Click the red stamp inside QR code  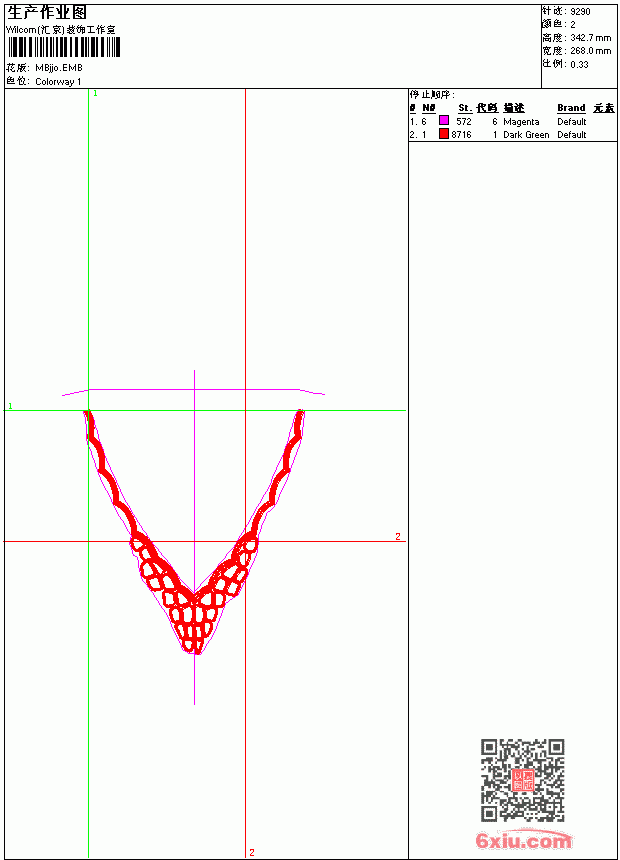pyautogui.click(x=522, y=780)
